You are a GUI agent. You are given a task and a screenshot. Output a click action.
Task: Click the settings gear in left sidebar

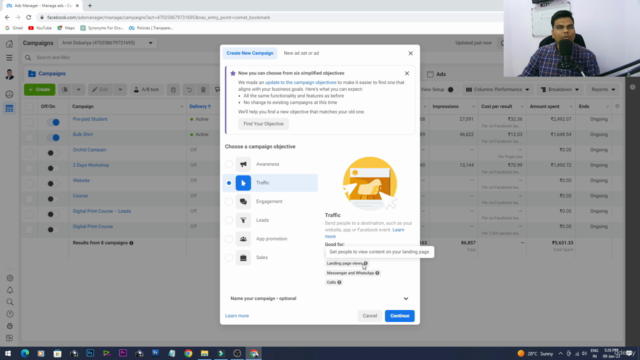click(10, 278)
